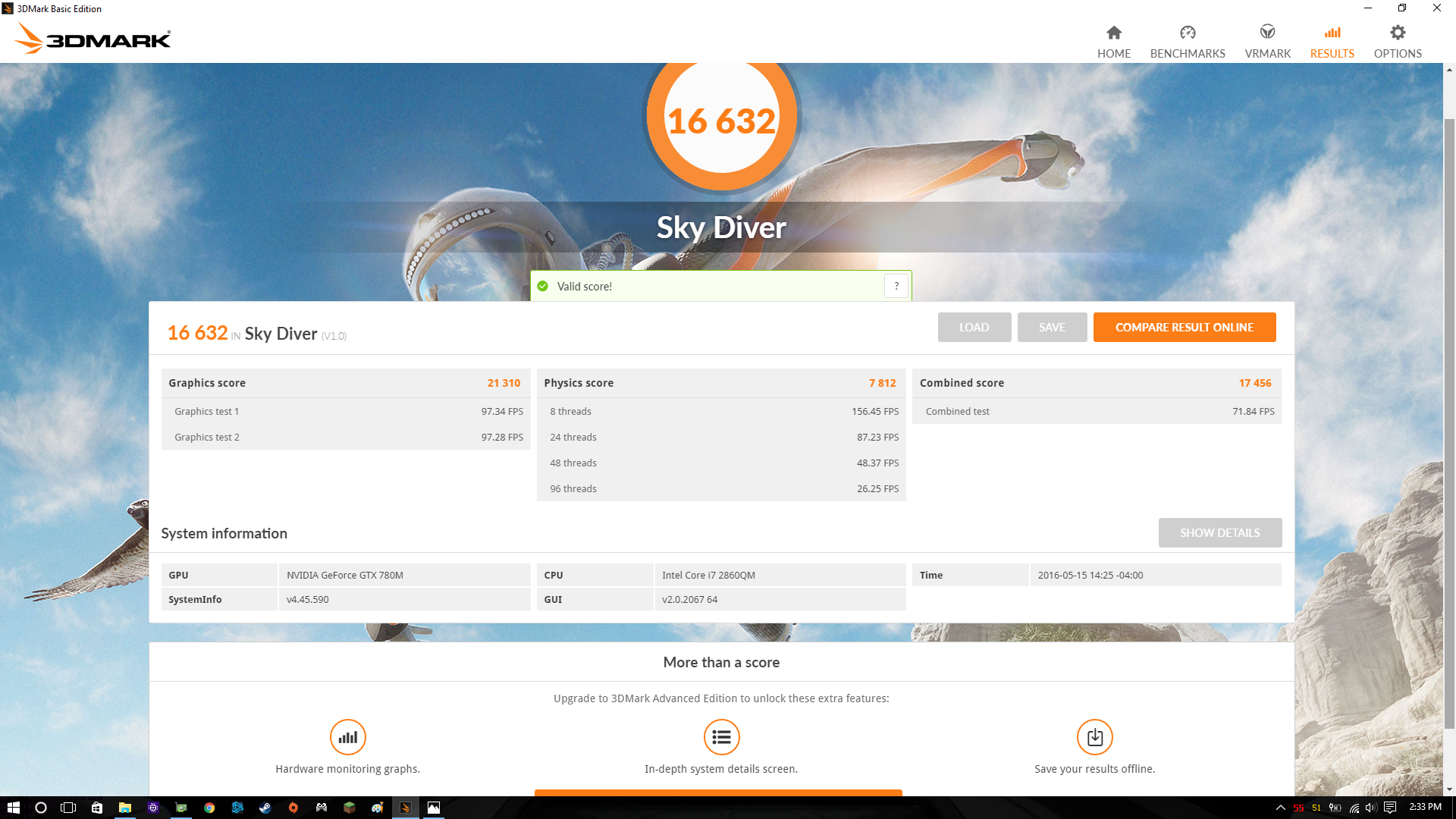Click the Graphics score value 21 310
This screenshot has width=1456, height=819.
click(504, 383)
